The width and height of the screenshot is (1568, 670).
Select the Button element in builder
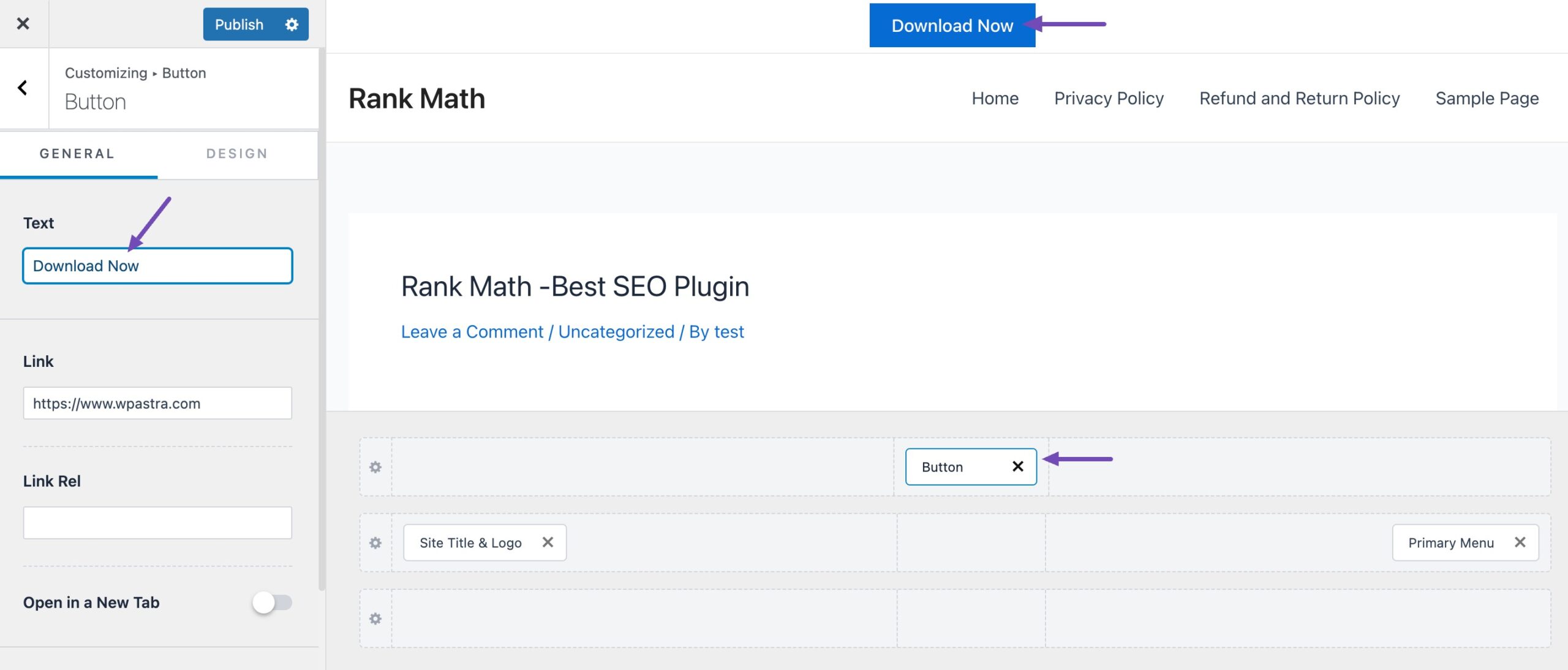[943, 467]
